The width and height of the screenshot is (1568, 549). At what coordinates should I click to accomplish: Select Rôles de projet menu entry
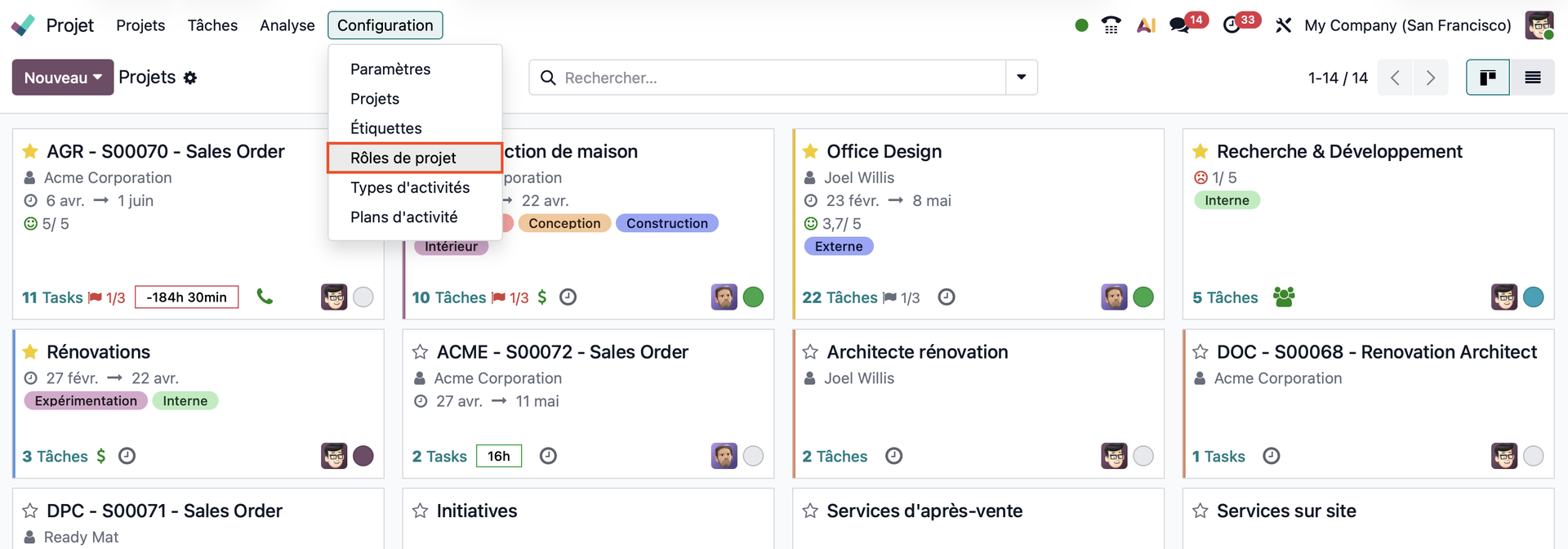(403, 158)
